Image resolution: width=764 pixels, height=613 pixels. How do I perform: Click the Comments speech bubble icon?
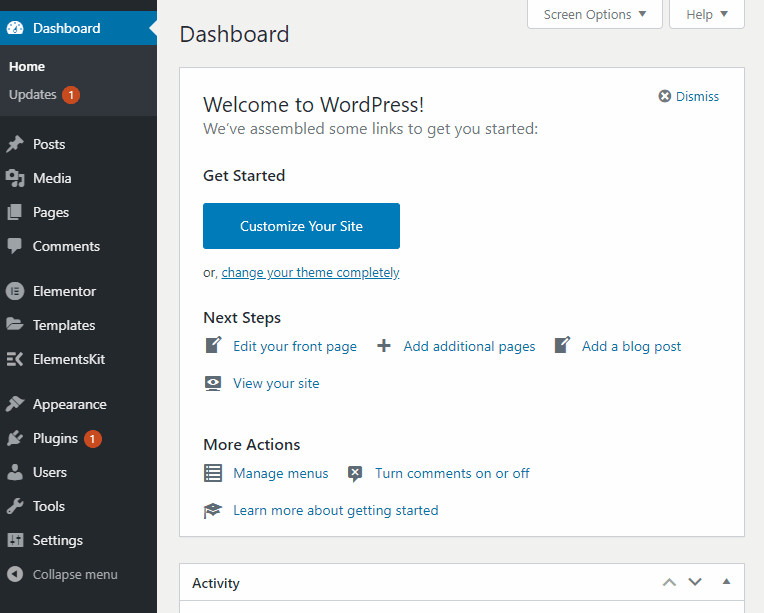click(15, 246)
